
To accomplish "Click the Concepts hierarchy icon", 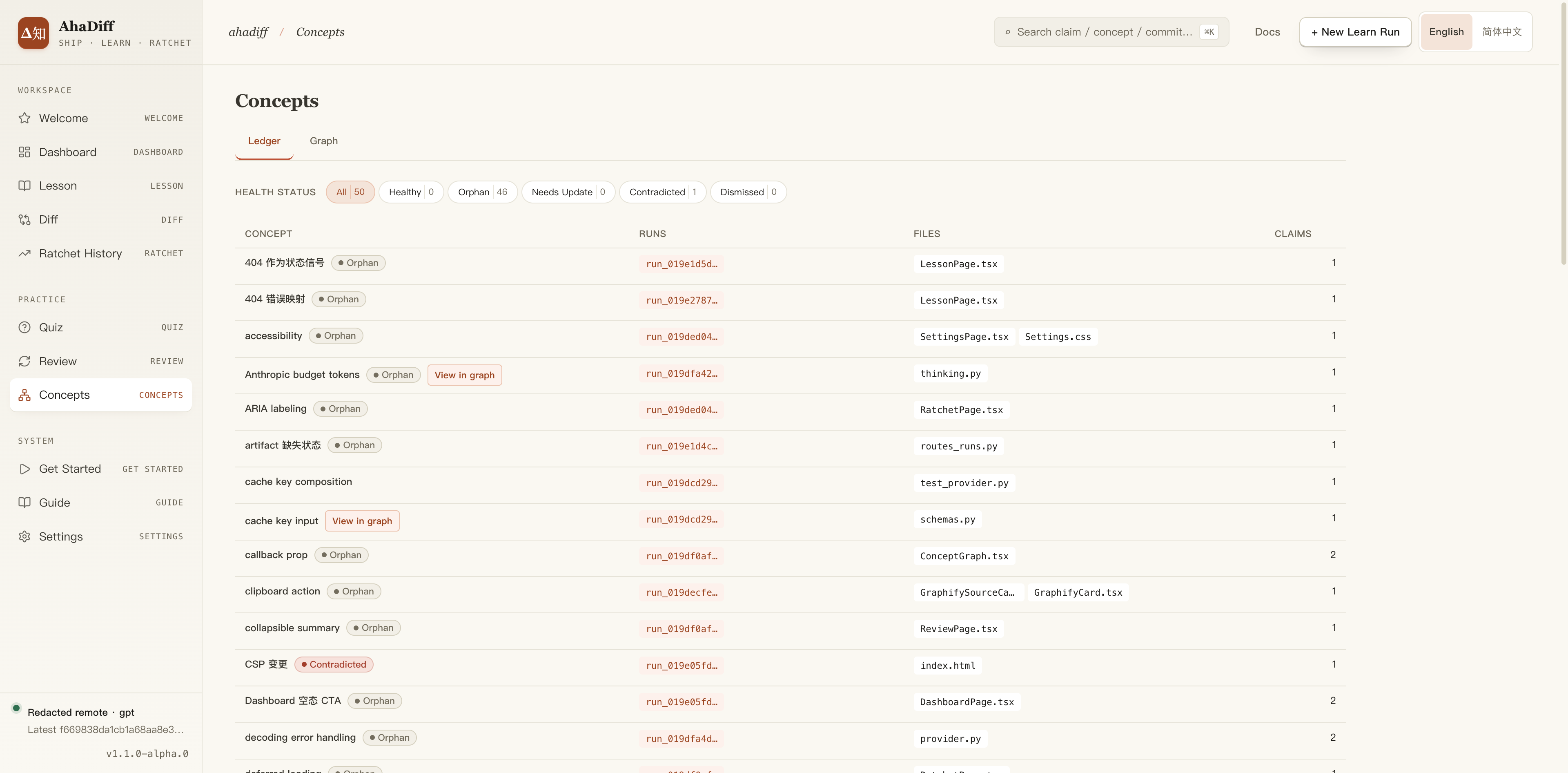I will (x=24, y=395).
